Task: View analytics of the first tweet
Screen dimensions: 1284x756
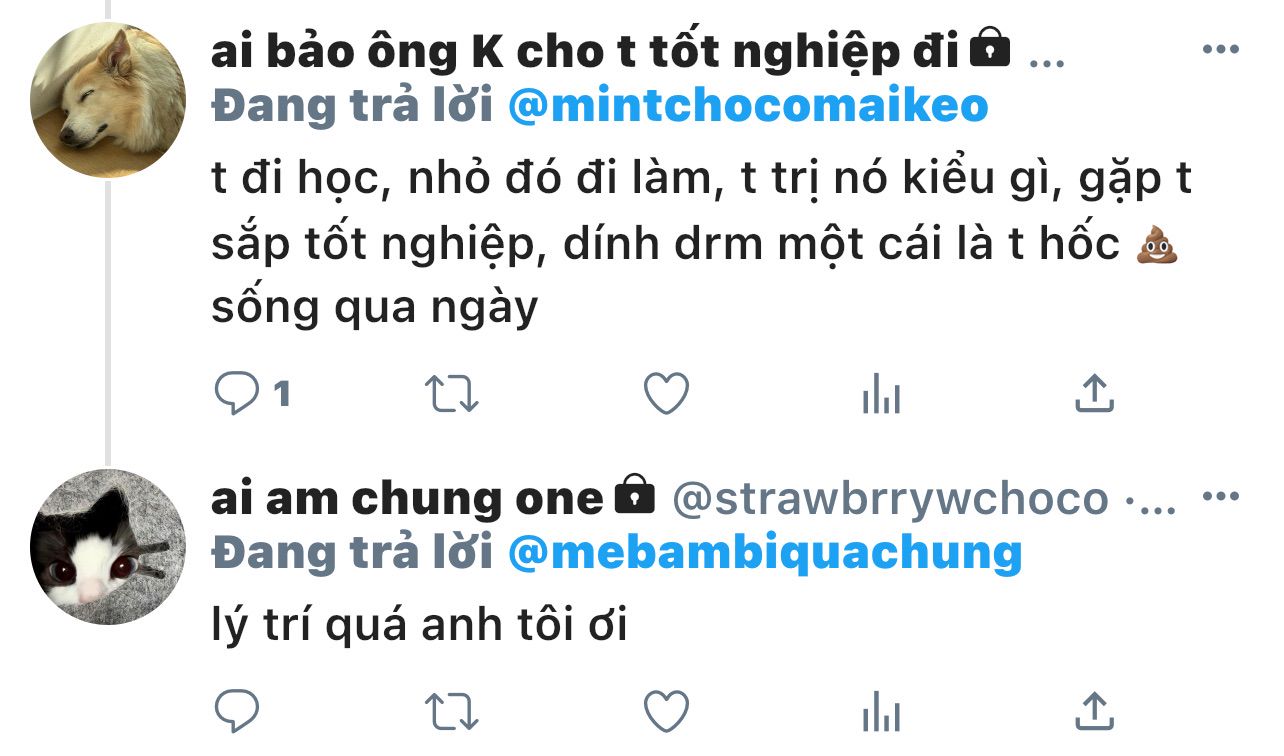Action: (881, 394)
